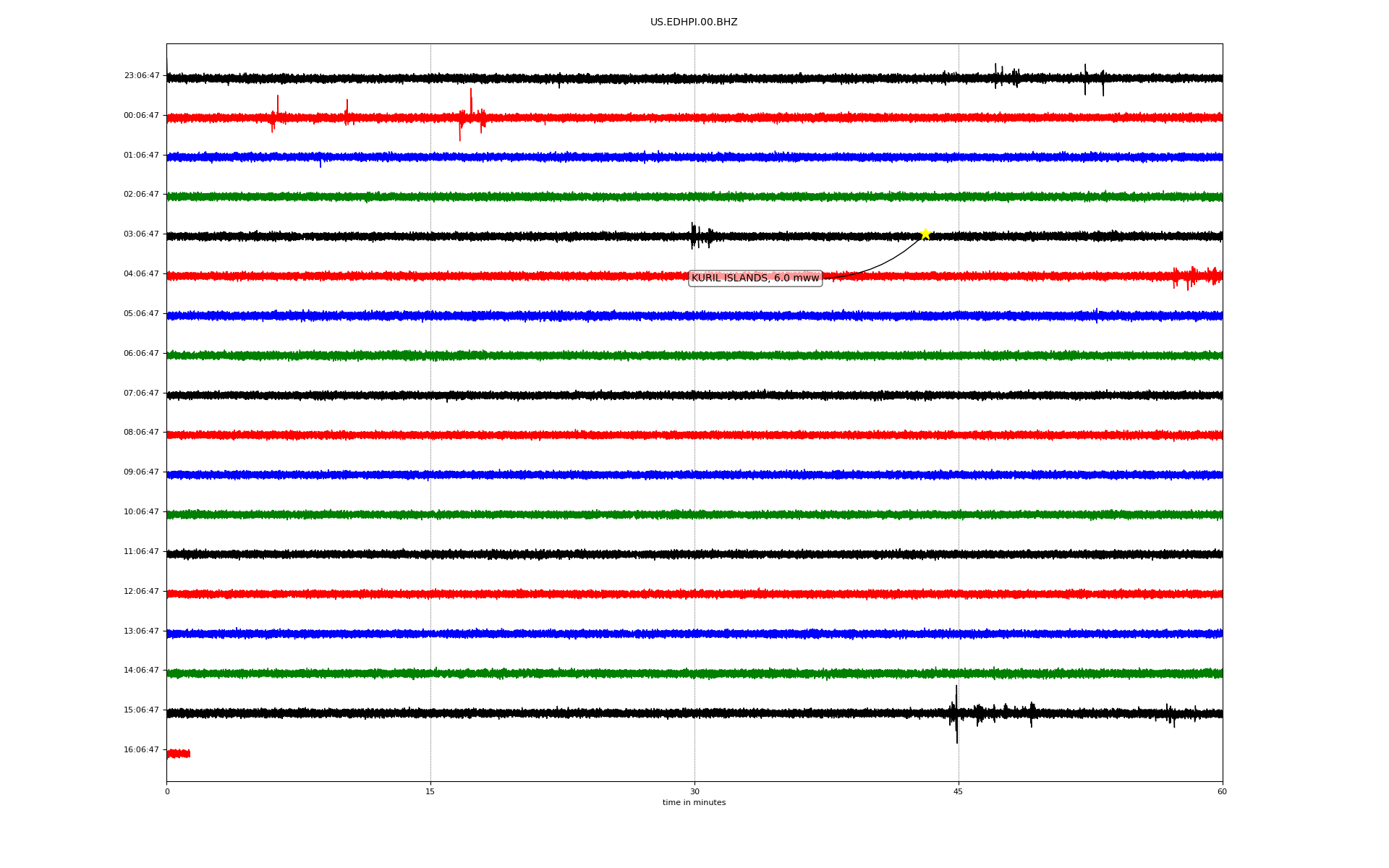Click the 04:06:47 time label
The height and width of the screenshot is (868, 1389).
142,273
